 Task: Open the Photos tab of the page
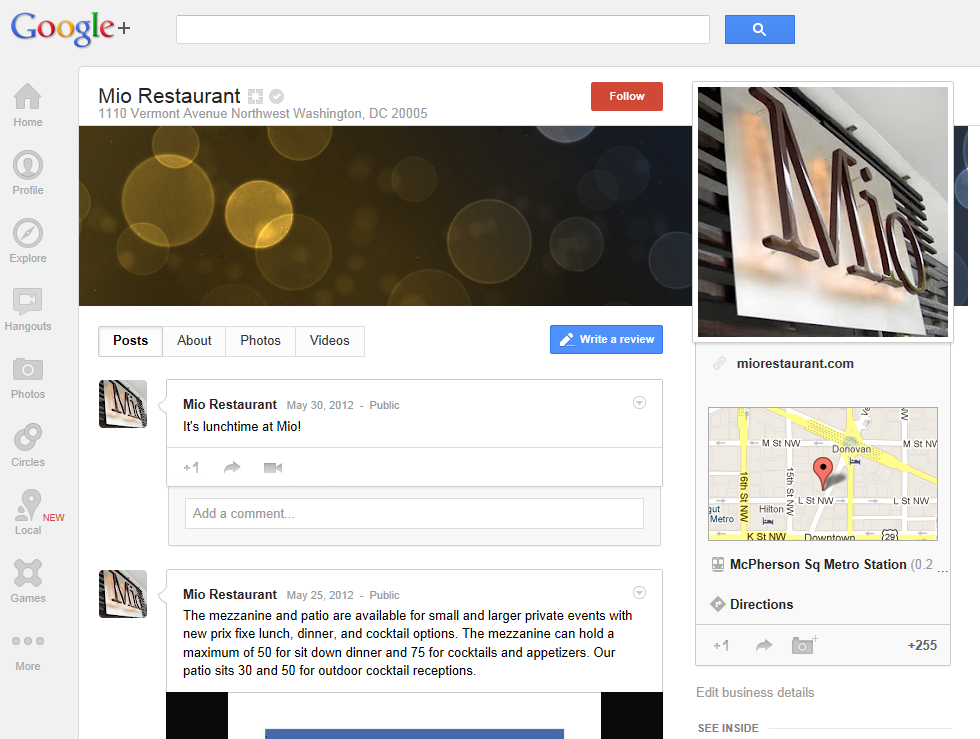(261, 341)
